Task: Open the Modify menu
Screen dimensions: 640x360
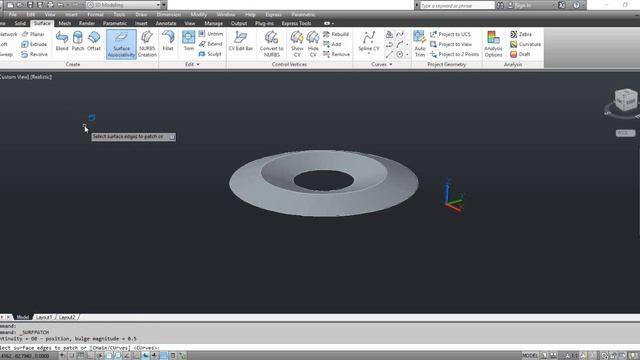Action: click(199, 14)
